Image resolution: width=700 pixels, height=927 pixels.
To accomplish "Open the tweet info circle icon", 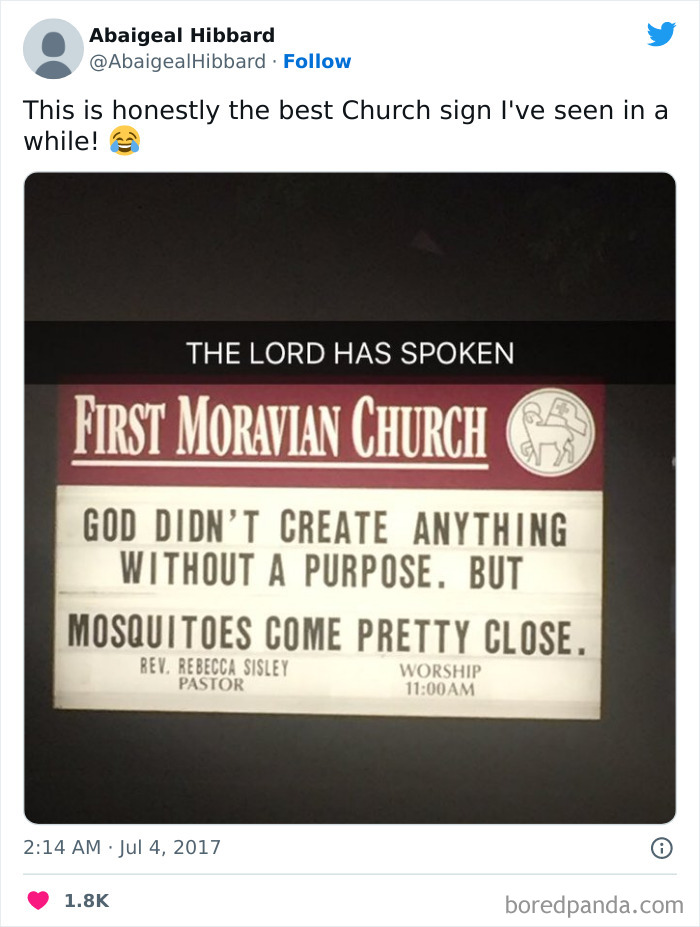I will [662, 848].
